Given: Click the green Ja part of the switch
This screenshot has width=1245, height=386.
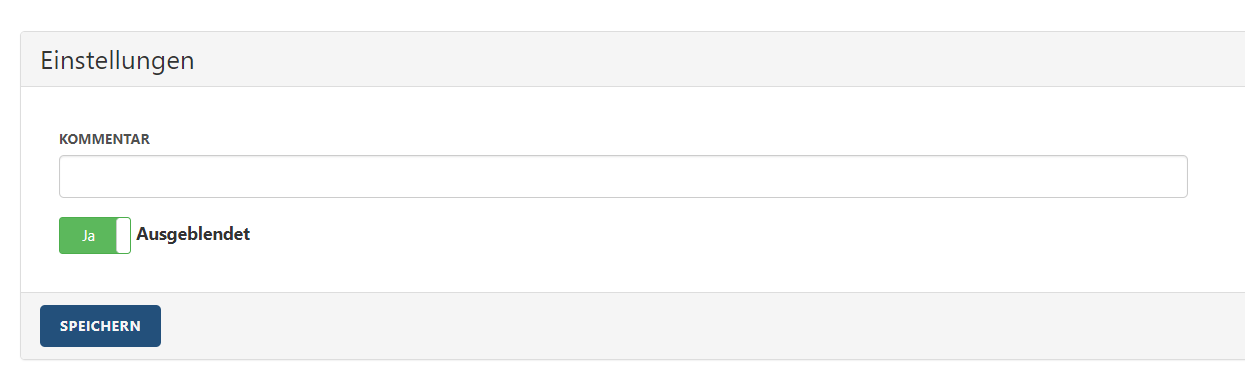Looking at the screenshot, I should [x=88, y=235].
